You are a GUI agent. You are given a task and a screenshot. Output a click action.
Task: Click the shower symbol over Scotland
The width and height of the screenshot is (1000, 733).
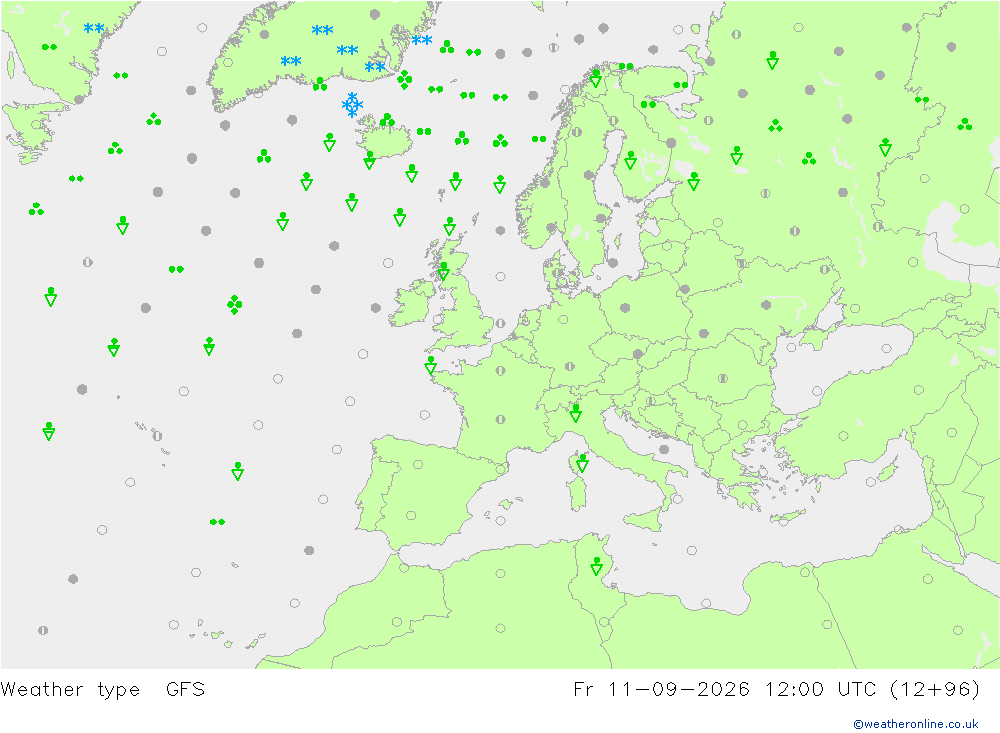pos(444,271)
